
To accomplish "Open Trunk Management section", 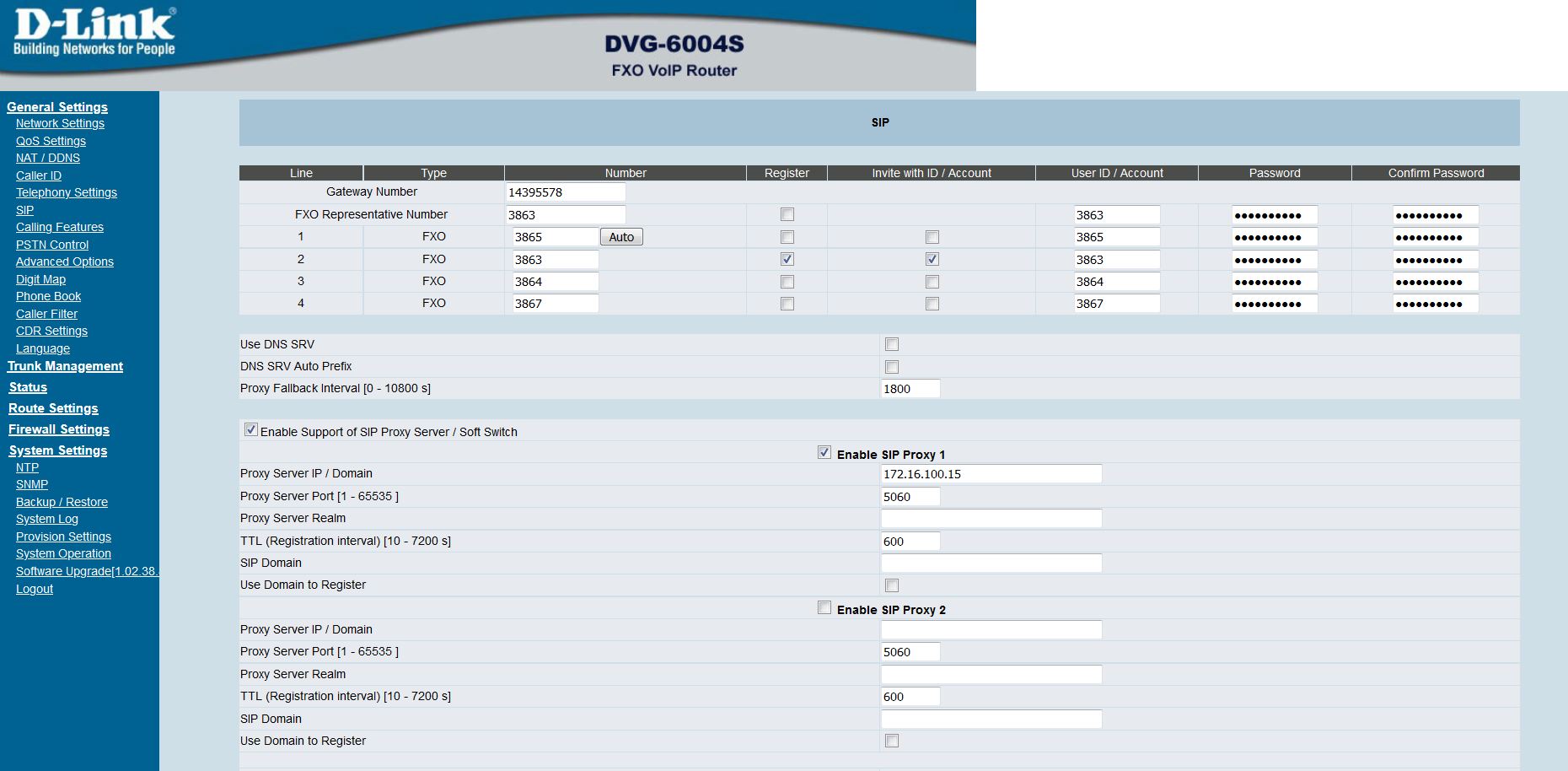I will coord(65,366).
